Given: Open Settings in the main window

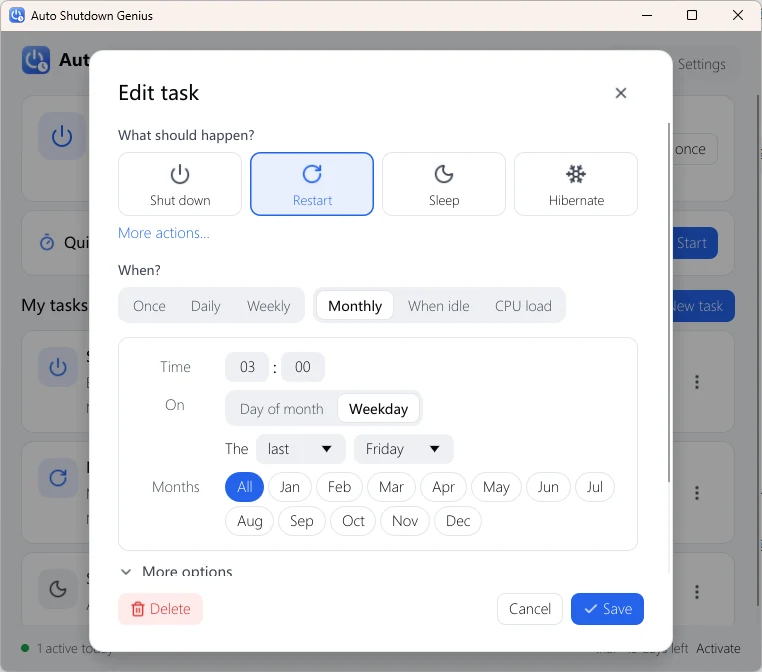Looking at the screenshot, I should click(701, 64).
